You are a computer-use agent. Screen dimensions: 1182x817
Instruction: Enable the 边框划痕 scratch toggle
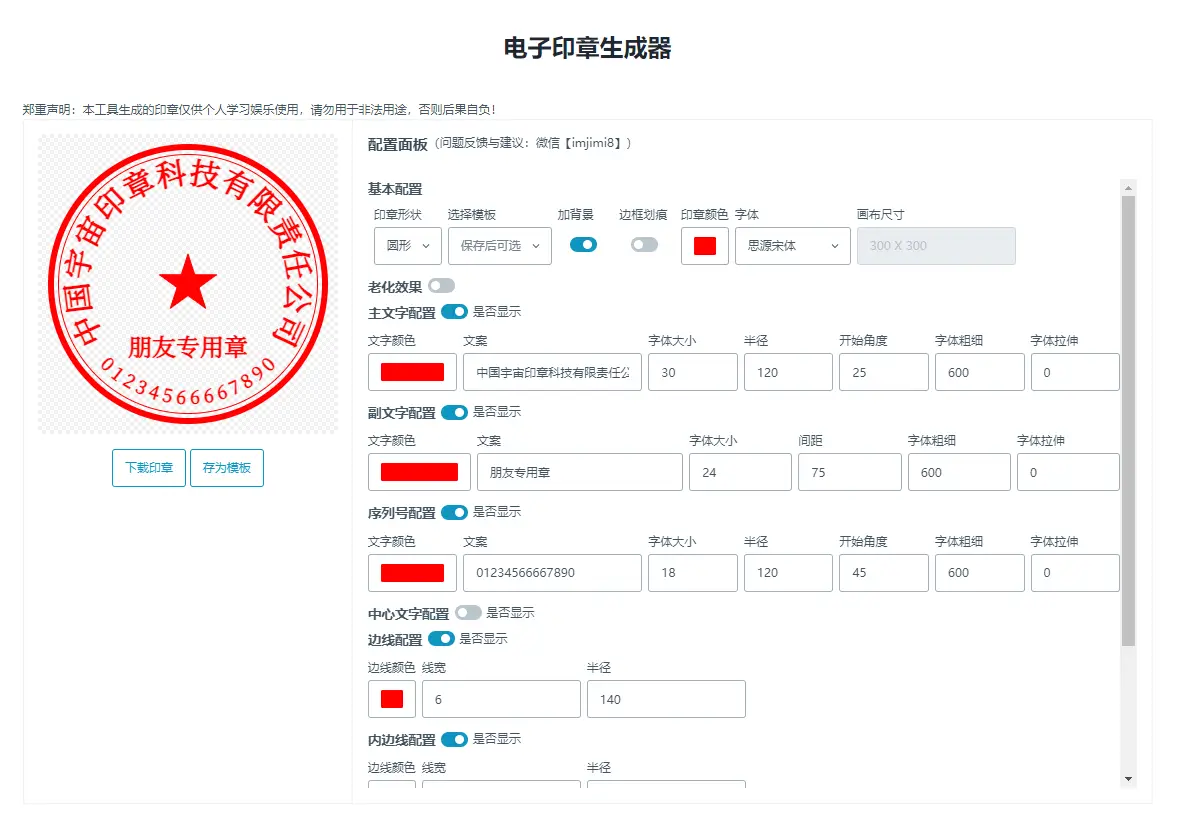click(644, 244)
